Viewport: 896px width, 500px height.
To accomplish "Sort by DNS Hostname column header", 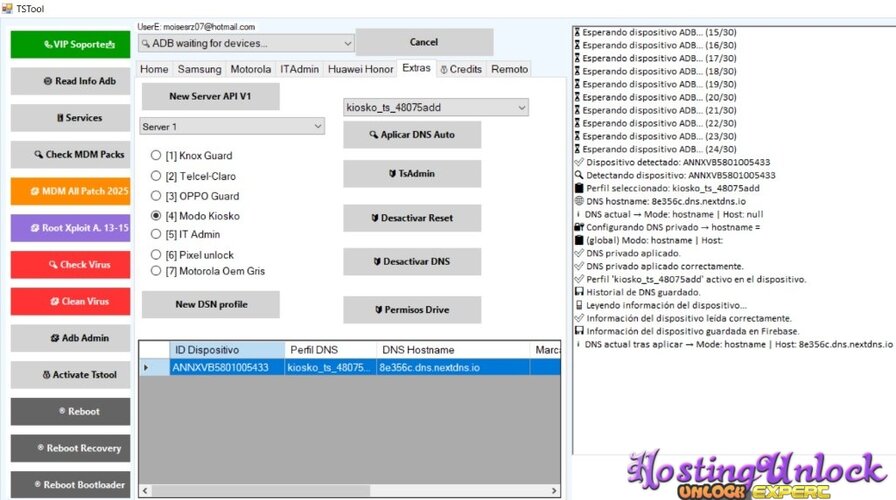I will point(453,350).
